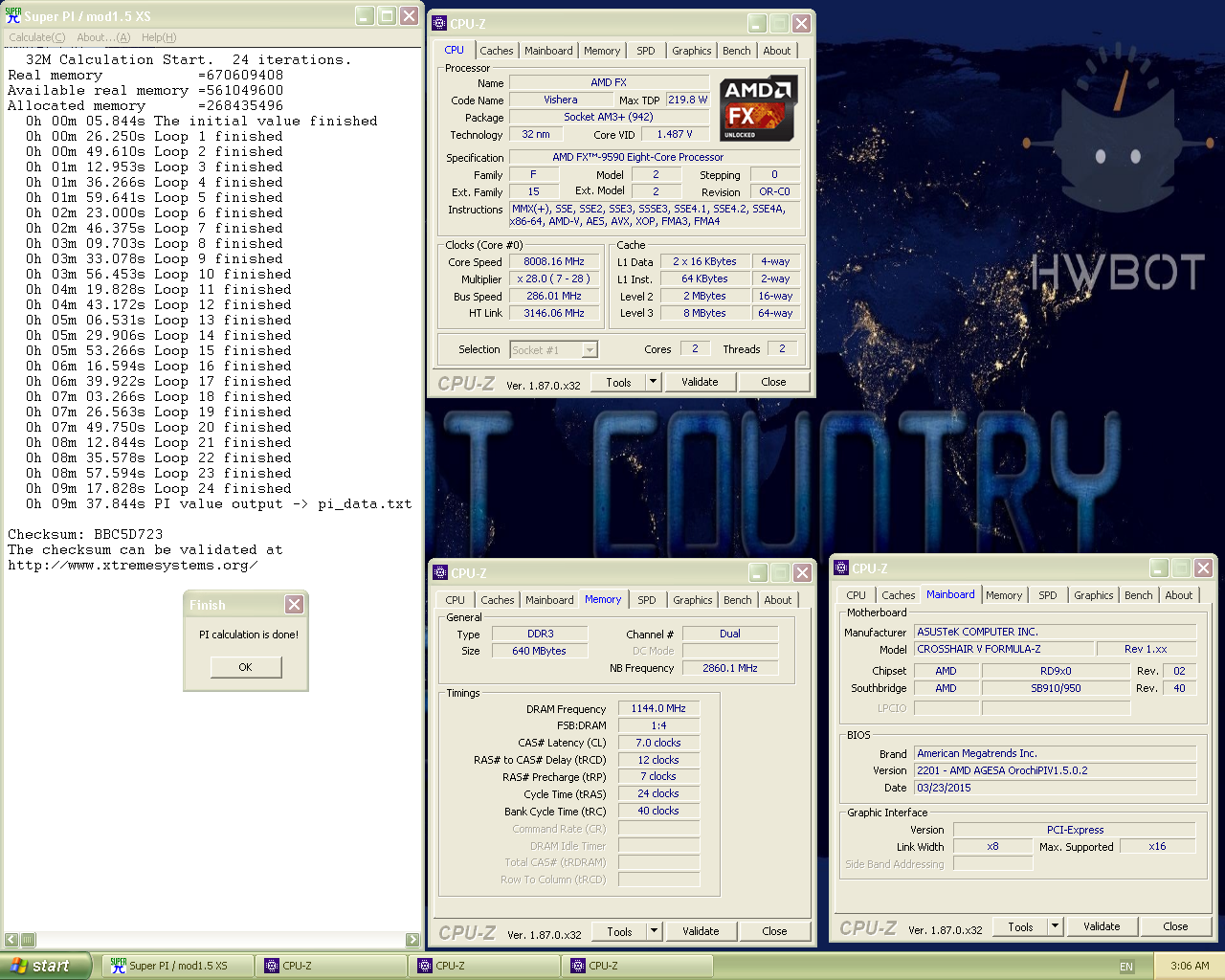Click the Super PI horizontal scrollbar thumb
The width and height of the screenshot is (1225, 980).
(x=28, y=940)
